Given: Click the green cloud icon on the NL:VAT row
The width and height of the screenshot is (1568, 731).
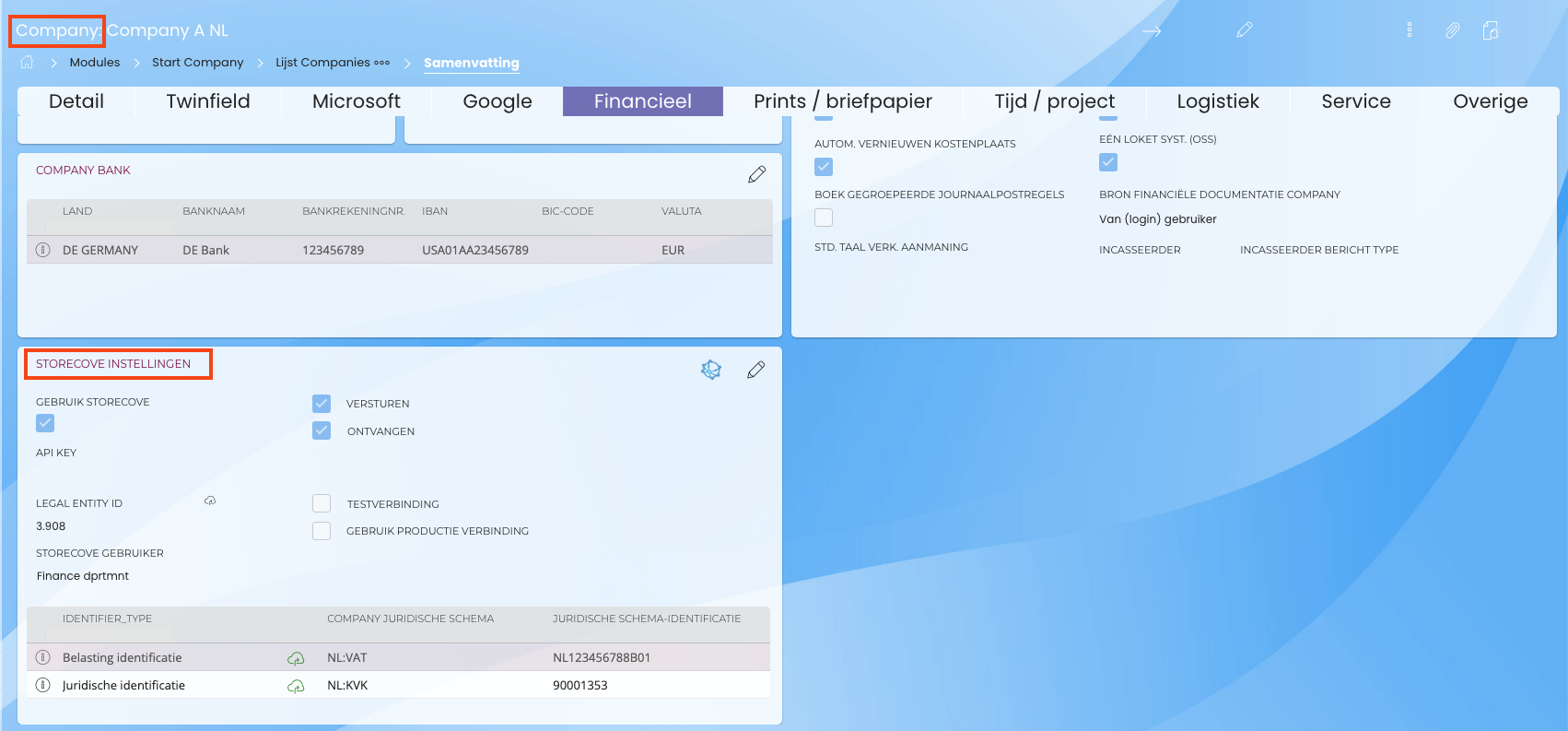Looking at the screenshot, I should click(296, 658).
